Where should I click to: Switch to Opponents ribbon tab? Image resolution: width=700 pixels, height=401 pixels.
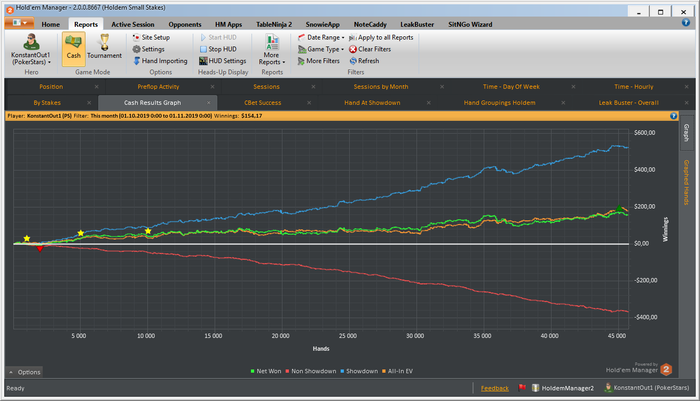[185, 22]
